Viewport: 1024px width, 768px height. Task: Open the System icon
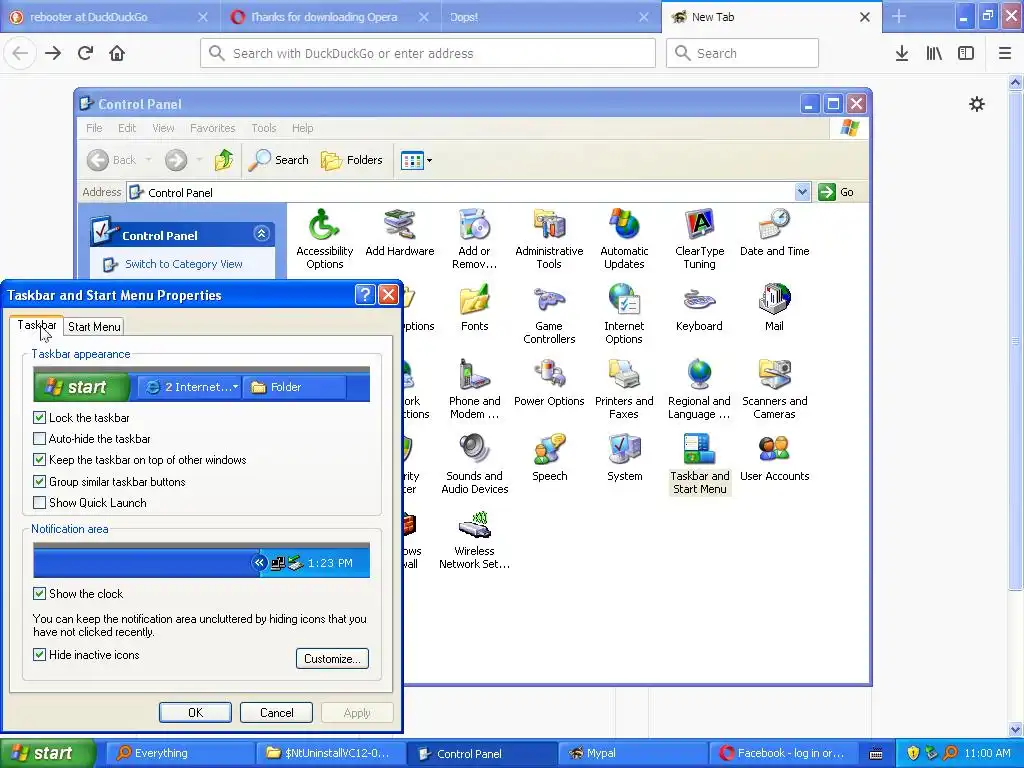tap(624, 458)
